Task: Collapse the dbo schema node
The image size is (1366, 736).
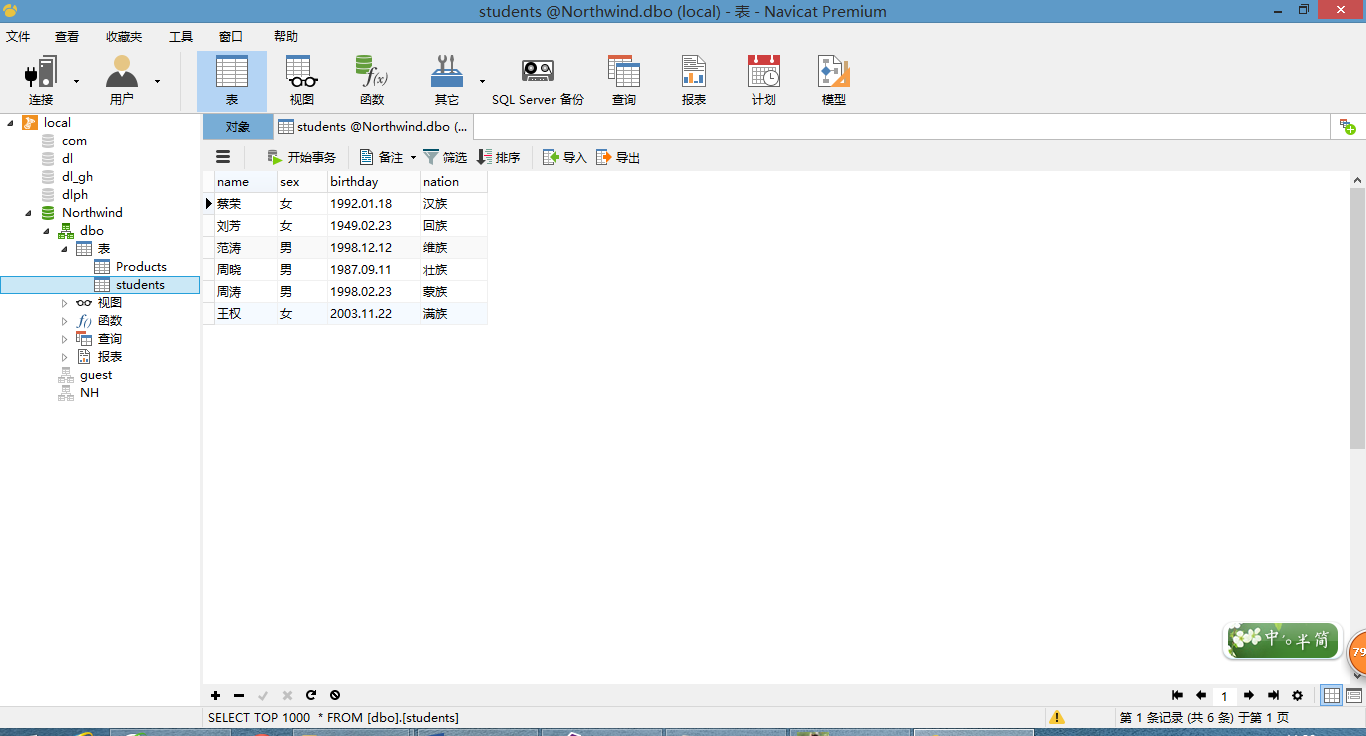Action: pyautogui.click(x=46, y=231)
